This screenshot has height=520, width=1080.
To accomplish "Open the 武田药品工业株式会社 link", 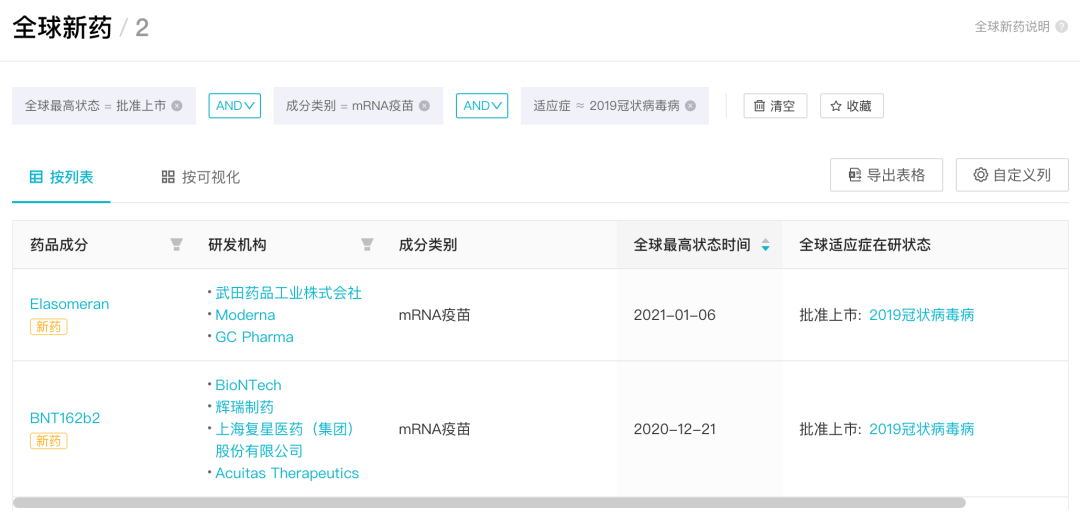I will pyautogui.click(x=289, y=293).
